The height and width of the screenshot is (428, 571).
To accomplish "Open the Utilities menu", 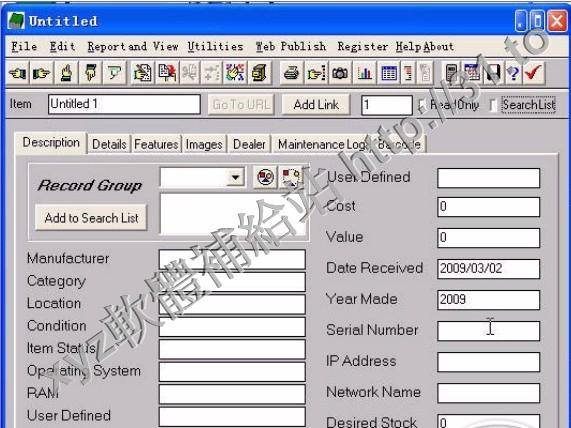I will [x=215, y=47].
